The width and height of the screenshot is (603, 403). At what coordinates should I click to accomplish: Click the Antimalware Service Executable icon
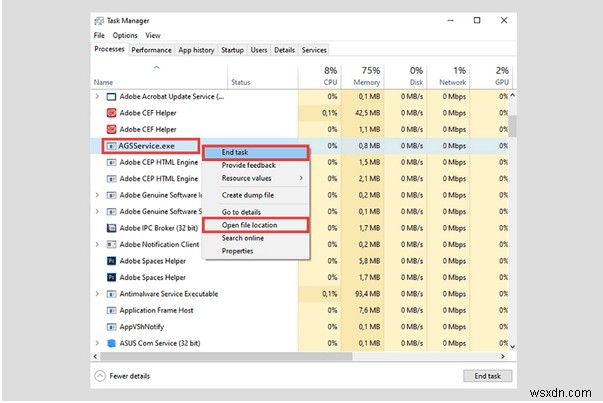point(111,294)
